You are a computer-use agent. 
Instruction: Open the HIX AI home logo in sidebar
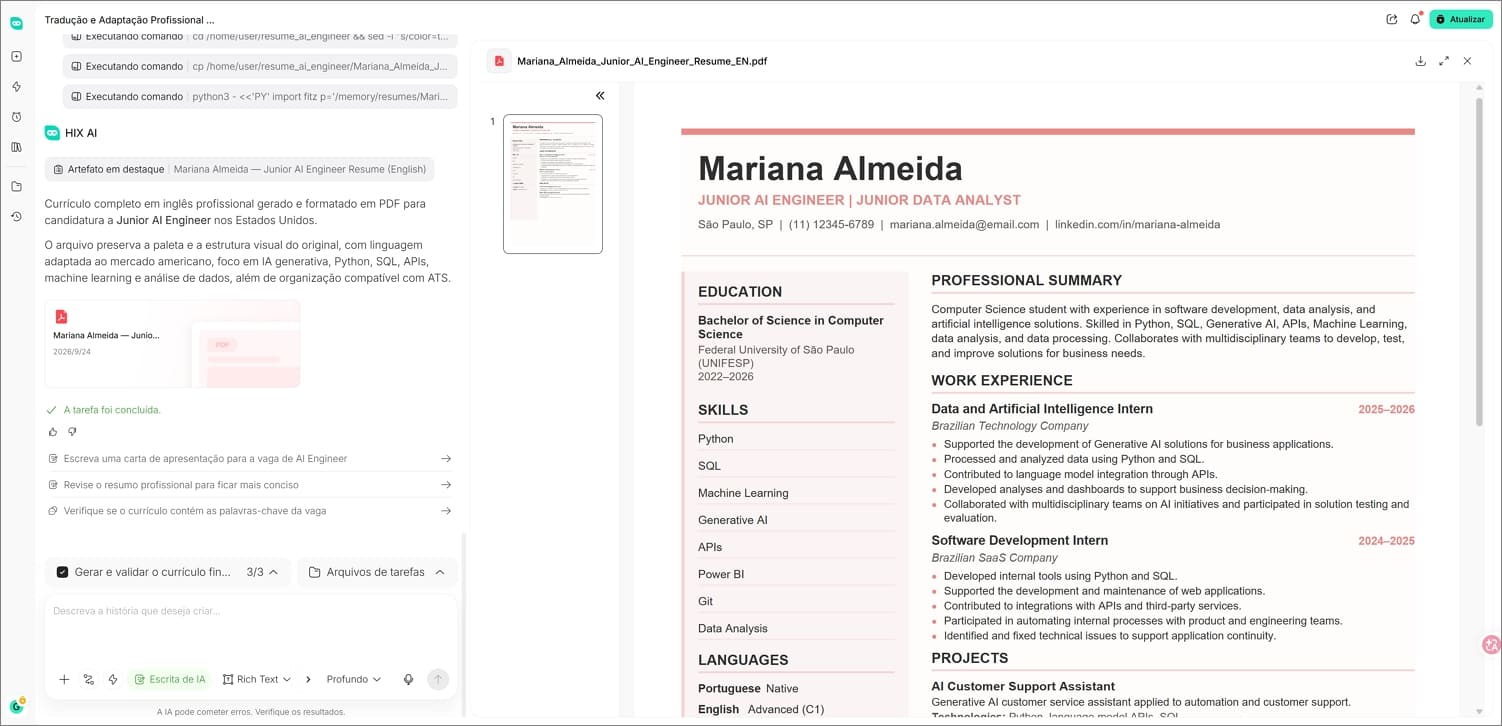16,23
